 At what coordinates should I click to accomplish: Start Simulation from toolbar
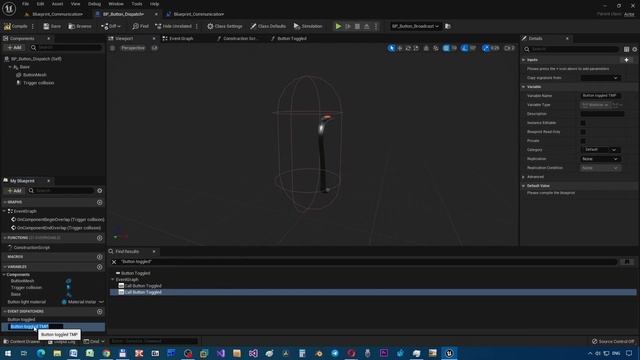coord(308,26)
